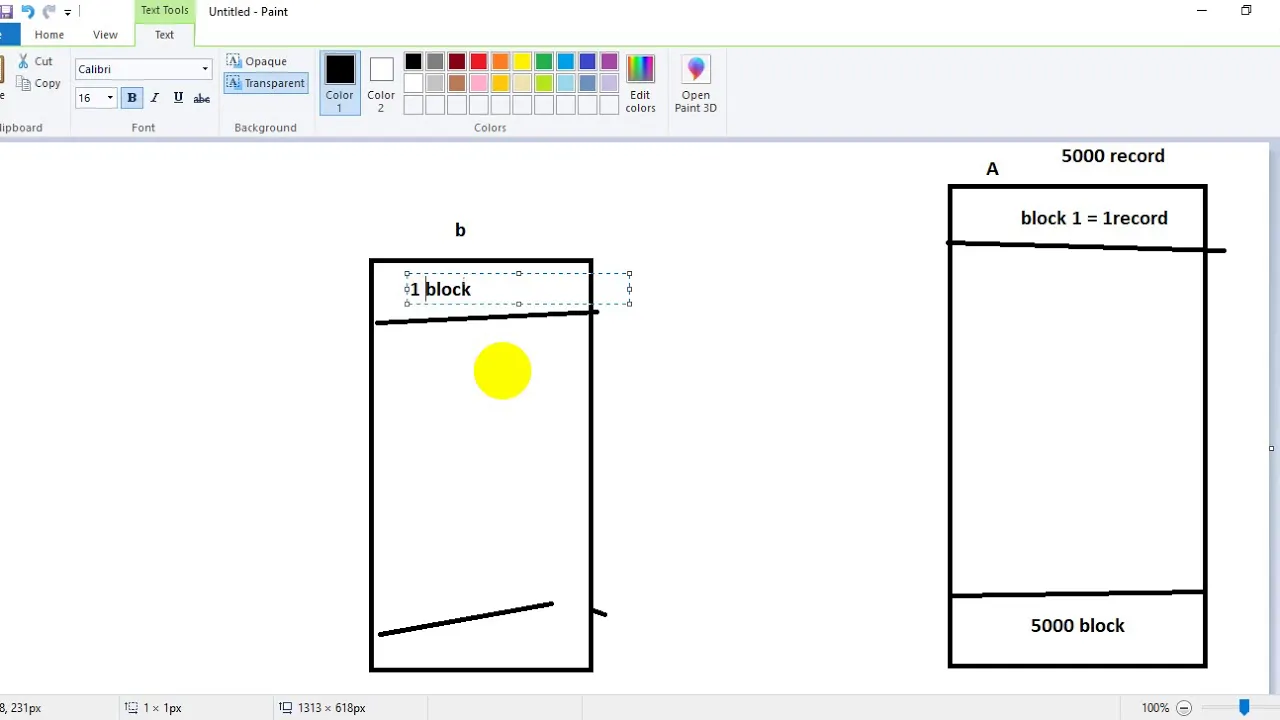Restore down the Paint window
Screen dimensions: 1280x720
1246,11
